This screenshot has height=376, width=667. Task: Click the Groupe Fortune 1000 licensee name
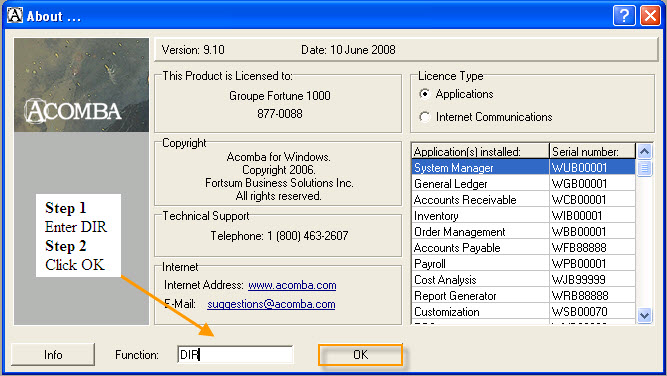pos(280,96)
